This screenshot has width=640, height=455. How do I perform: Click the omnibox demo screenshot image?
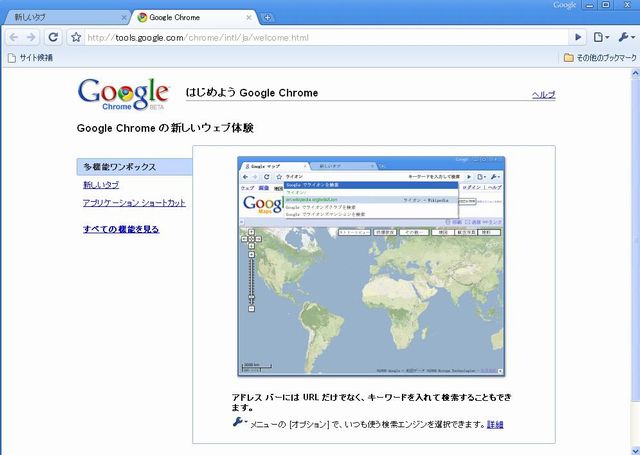371,266
